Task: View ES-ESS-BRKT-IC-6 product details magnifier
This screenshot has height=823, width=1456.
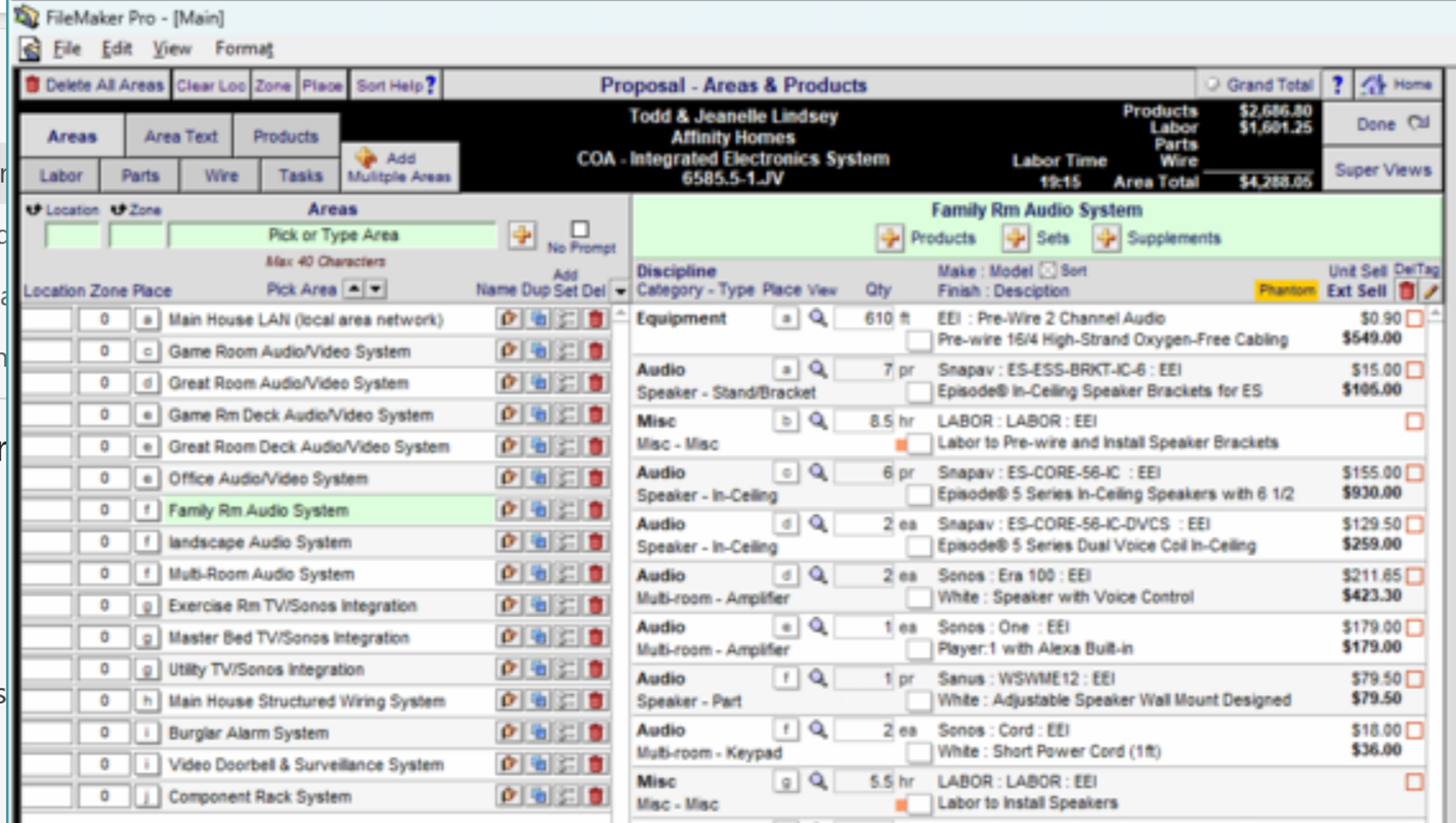Action: coord(818,370)
